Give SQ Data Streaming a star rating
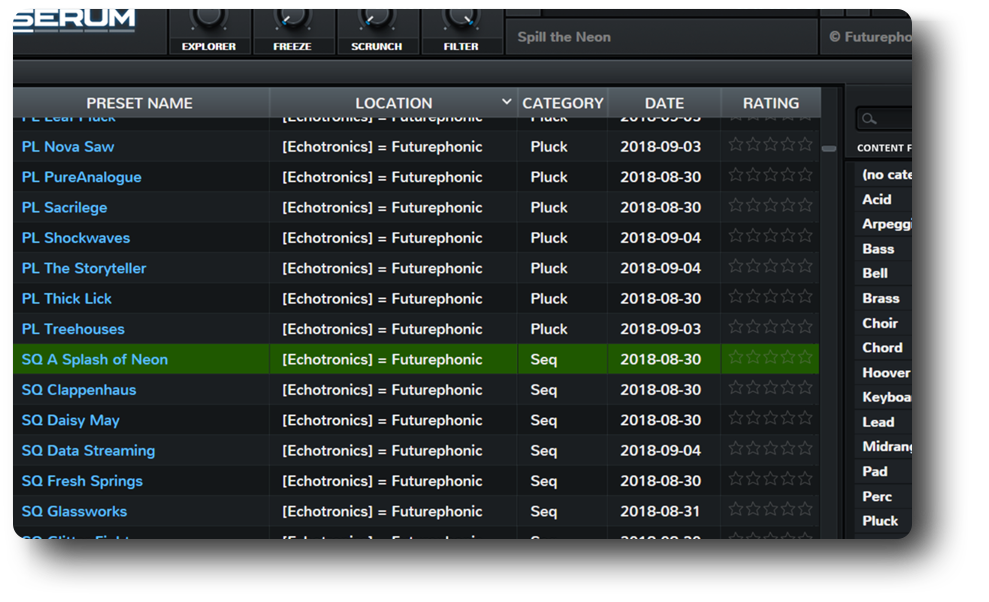 (770, 449)
